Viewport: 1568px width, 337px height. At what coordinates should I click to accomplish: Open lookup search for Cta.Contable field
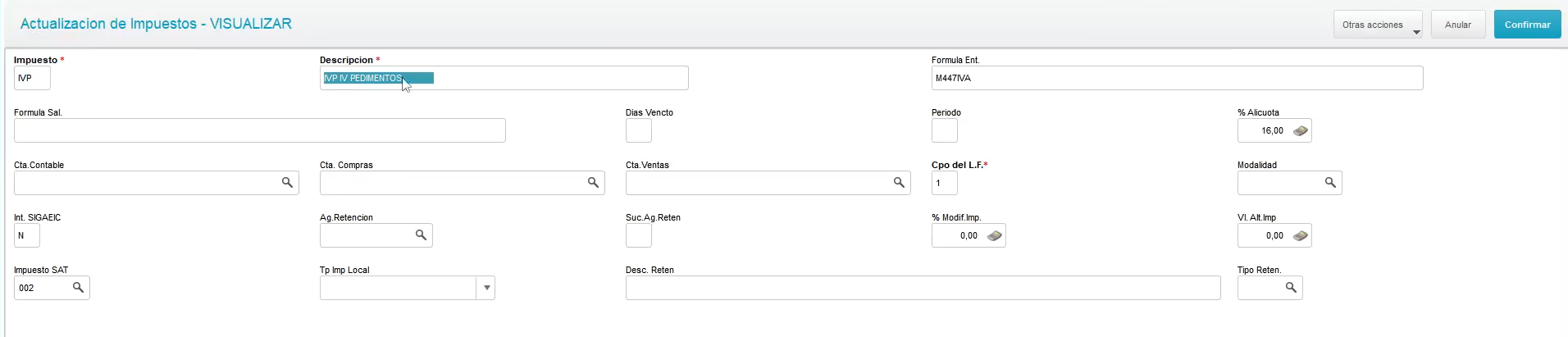287,183
